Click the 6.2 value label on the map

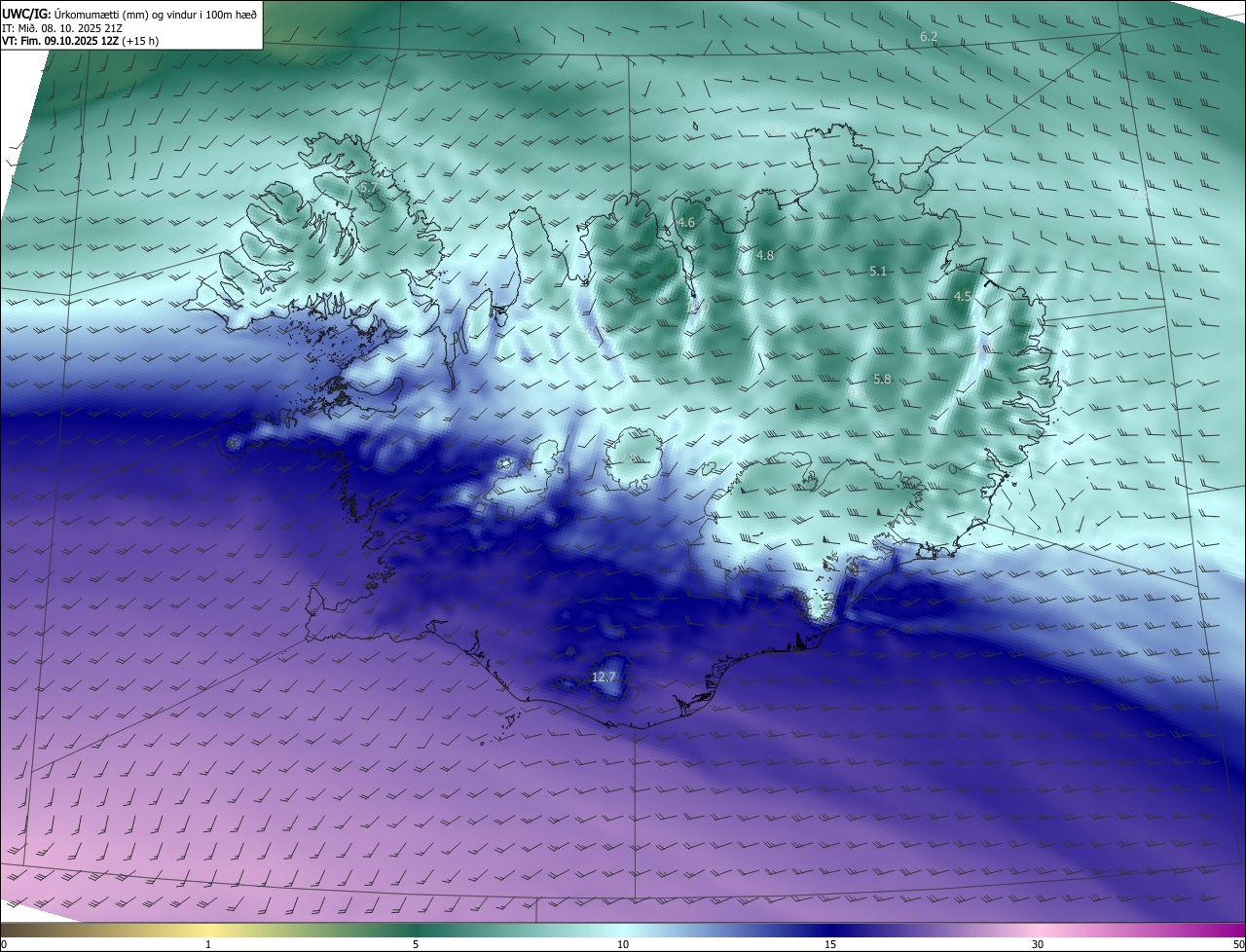point(929,37)
